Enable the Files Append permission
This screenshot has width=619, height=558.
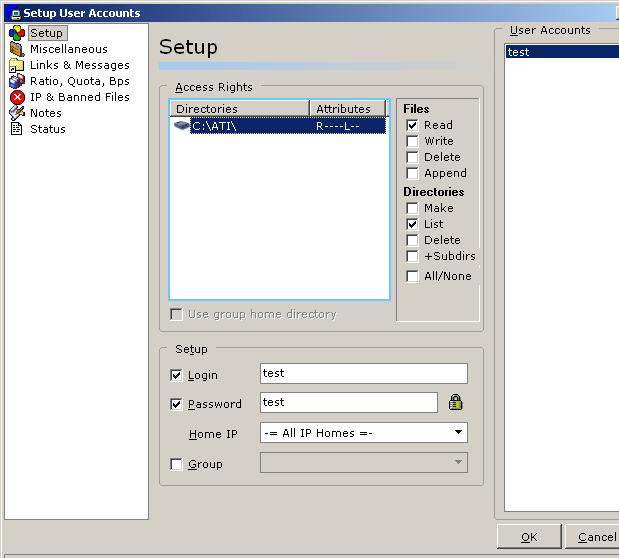(x=412, y=173)
